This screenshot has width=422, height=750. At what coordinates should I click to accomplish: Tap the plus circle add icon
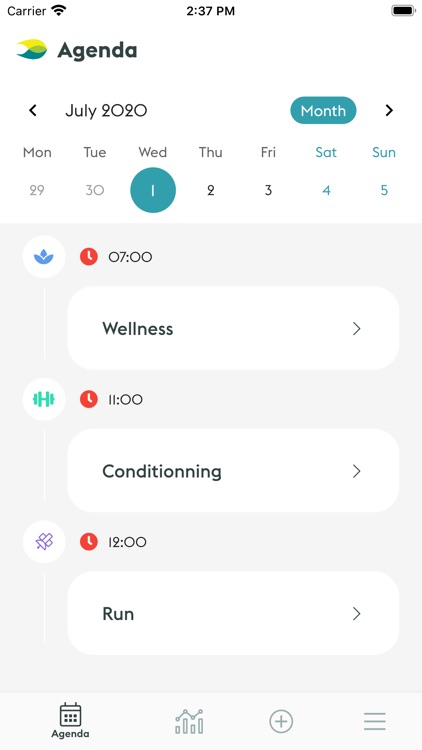[281, 721]
